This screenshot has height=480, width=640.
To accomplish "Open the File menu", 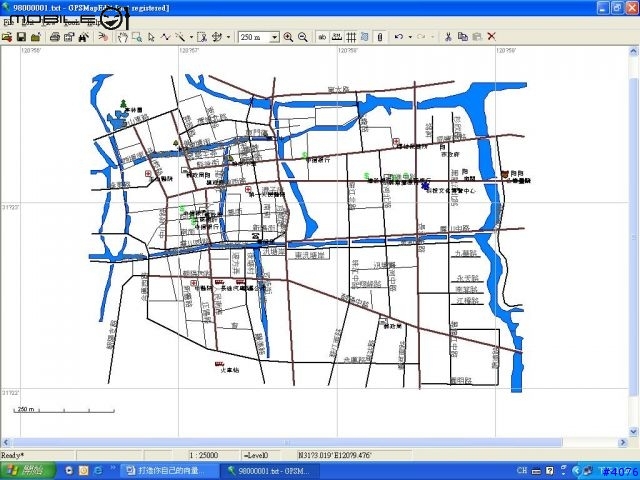I will coord(7,23).
